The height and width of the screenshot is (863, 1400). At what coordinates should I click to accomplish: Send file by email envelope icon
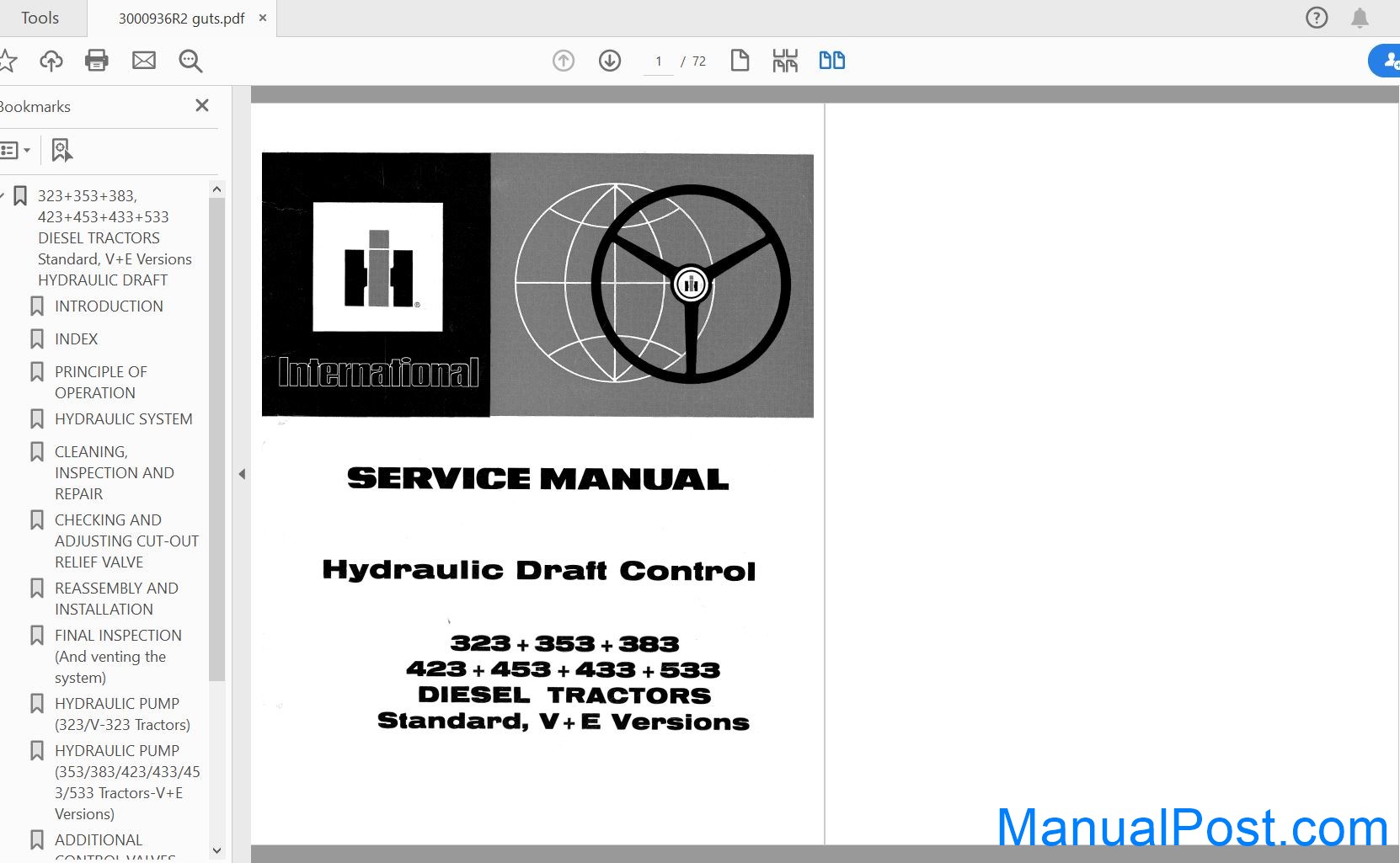click(144, 61)
